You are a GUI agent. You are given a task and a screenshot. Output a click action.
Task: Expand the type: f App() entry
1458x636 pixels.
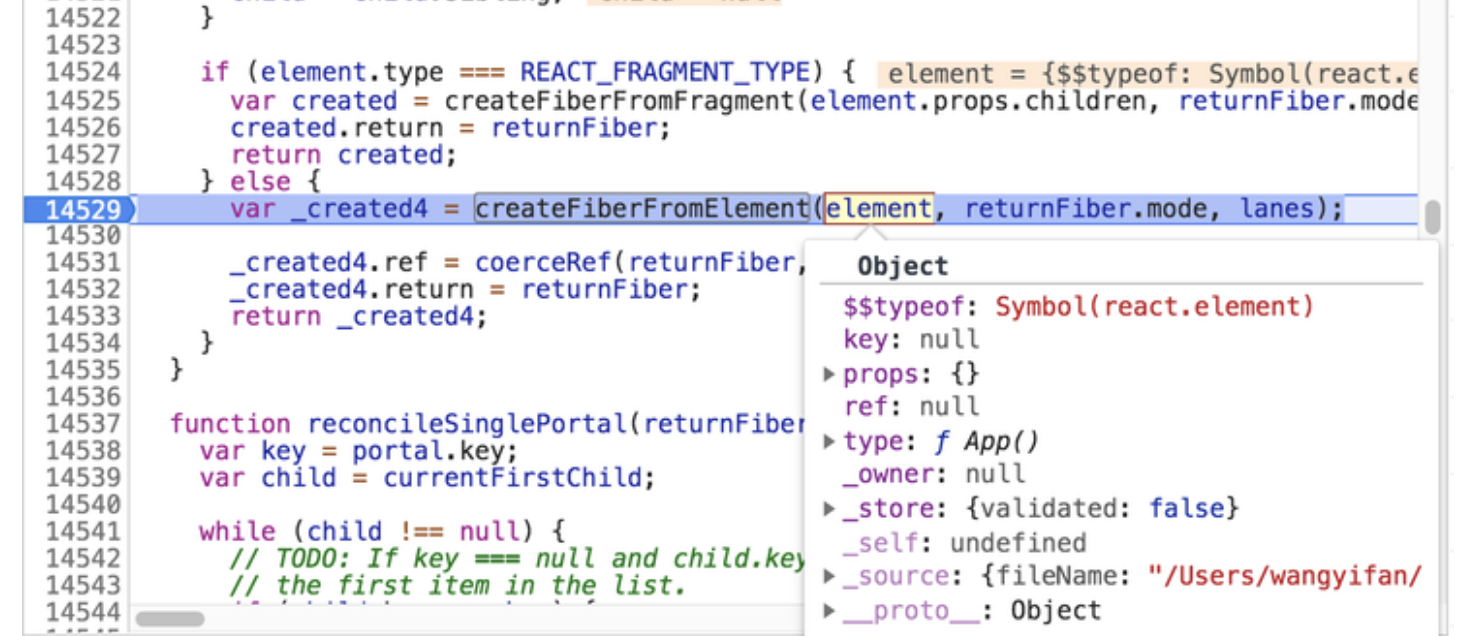point(828,441)
